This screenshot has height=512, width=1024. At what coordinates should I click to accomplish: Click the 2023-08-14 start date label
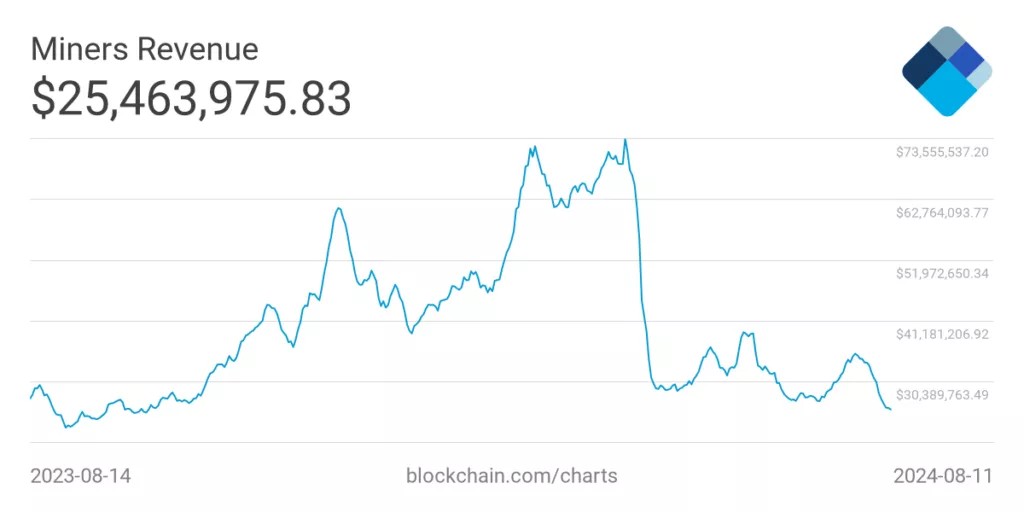[x=80, y=476]
